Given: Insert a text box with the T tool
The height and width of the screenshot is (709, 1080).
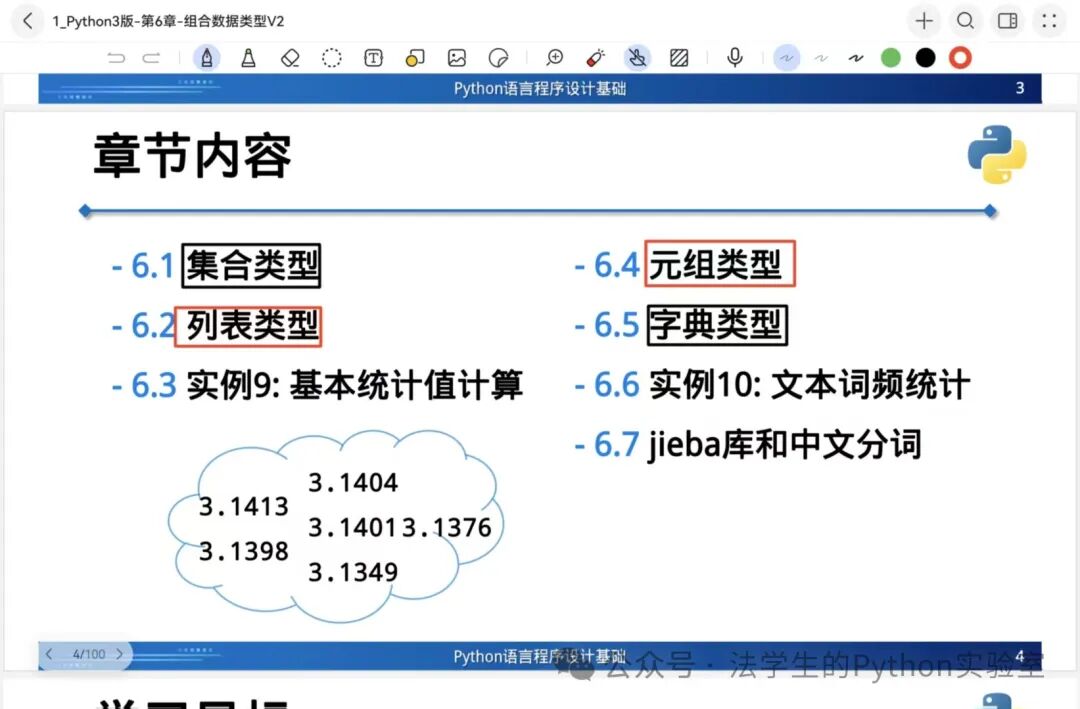Looking at the screenshot, I should pyautogui.click(x=373, y=58).
